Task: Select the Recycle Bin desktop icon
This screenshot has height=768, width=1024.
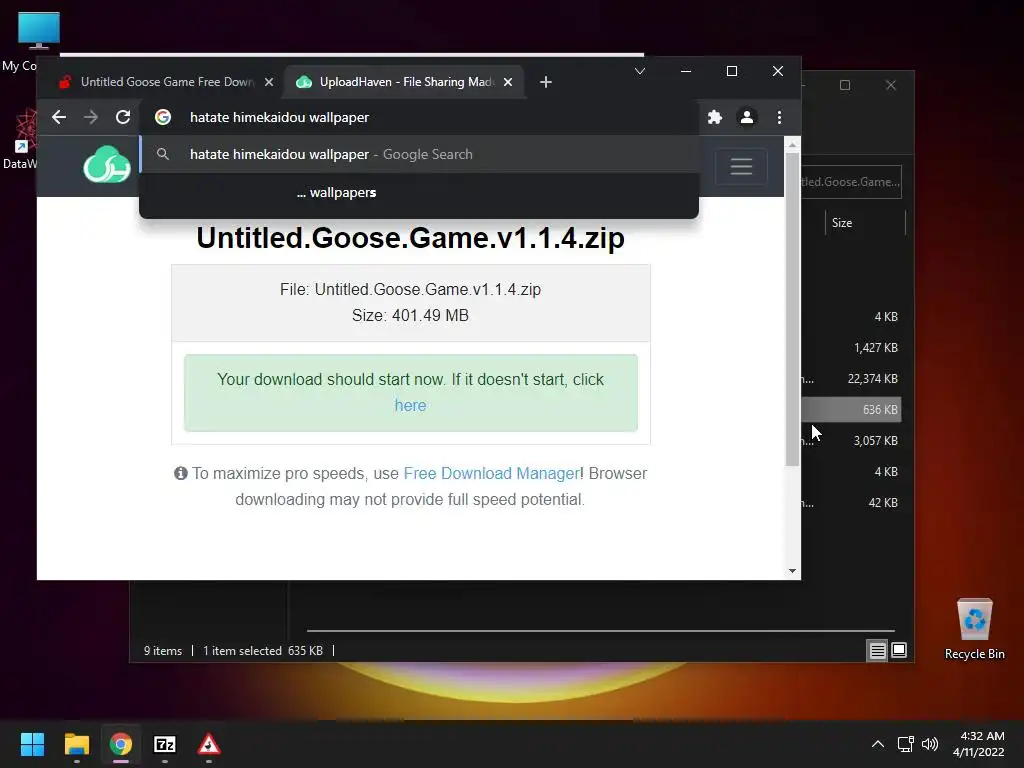Action: point(974,629)
